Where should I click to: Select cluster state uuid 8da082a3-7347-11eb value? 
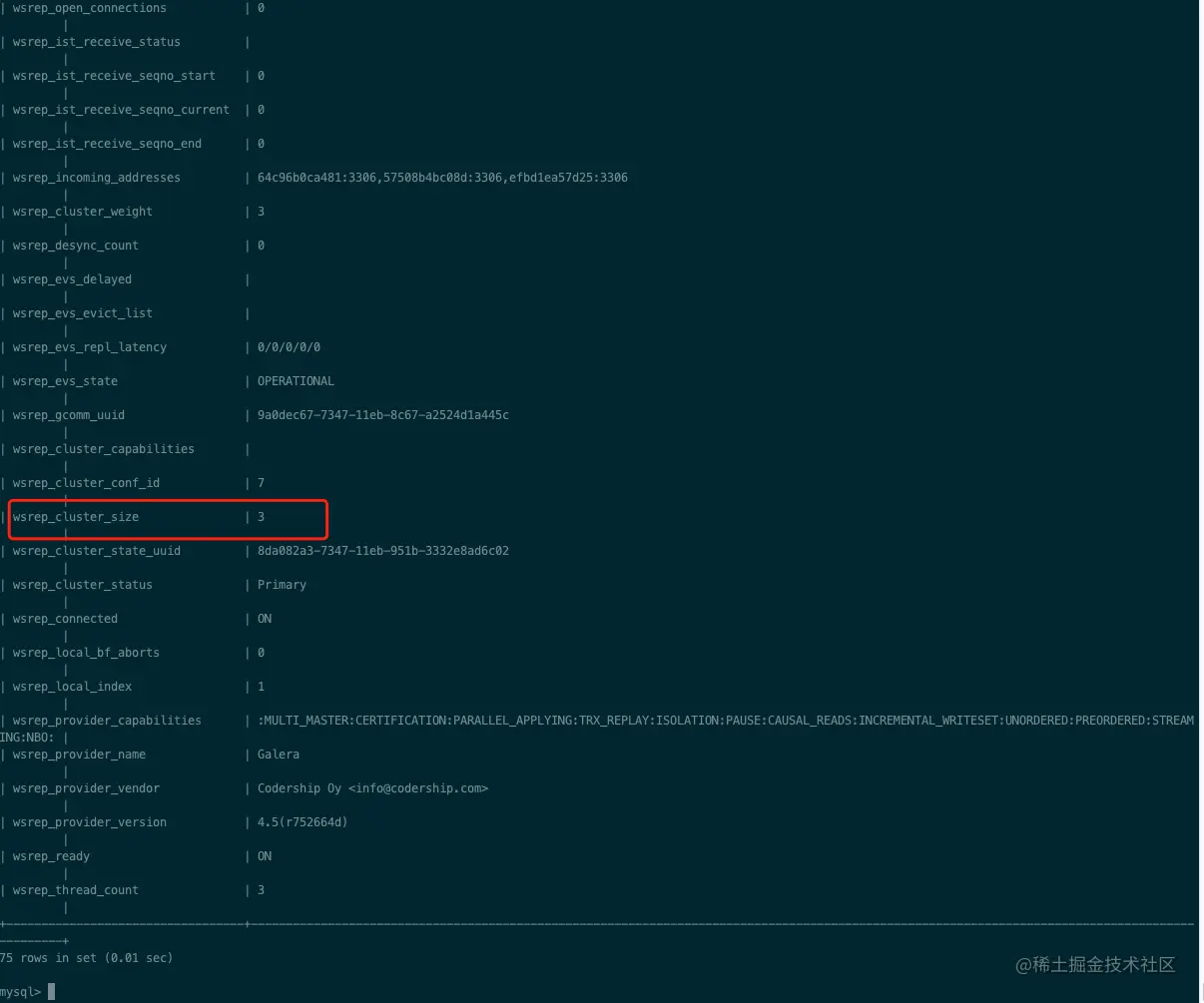[x=383, y=551]
